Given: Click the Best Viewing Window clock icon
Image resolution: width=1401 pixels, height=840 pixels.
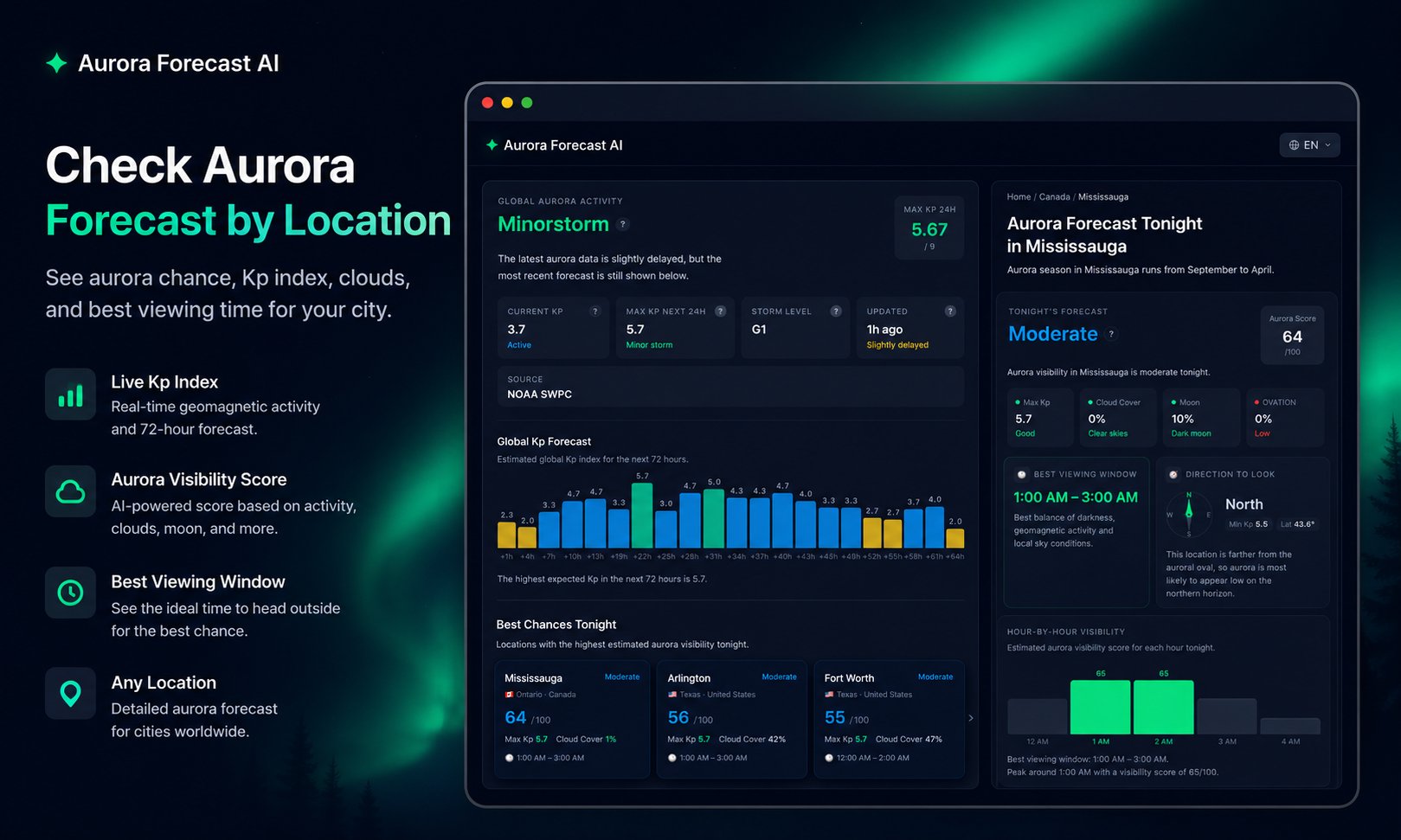Looking at the screenshot, I should [70, 593].
